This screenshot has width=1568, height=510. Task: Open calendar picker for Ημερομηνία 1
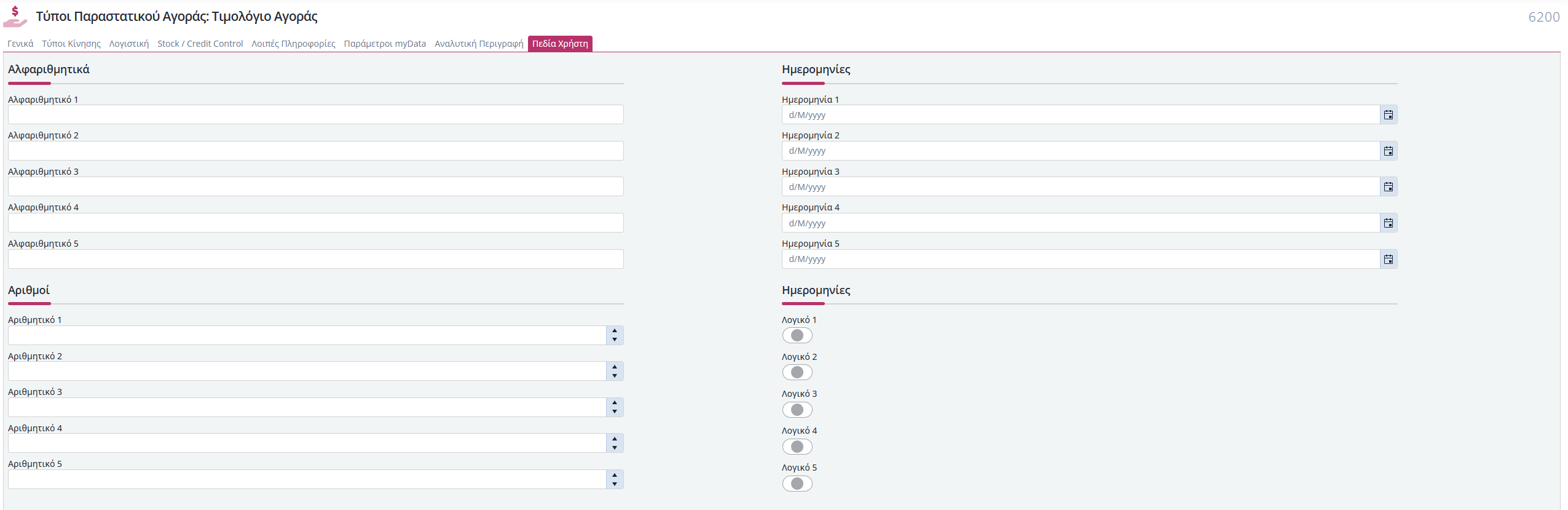pos(1389,115)
